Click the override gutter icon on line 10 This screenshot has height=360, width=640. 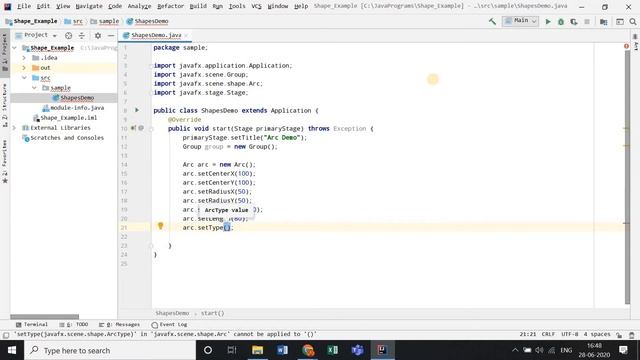click(133, 128)
